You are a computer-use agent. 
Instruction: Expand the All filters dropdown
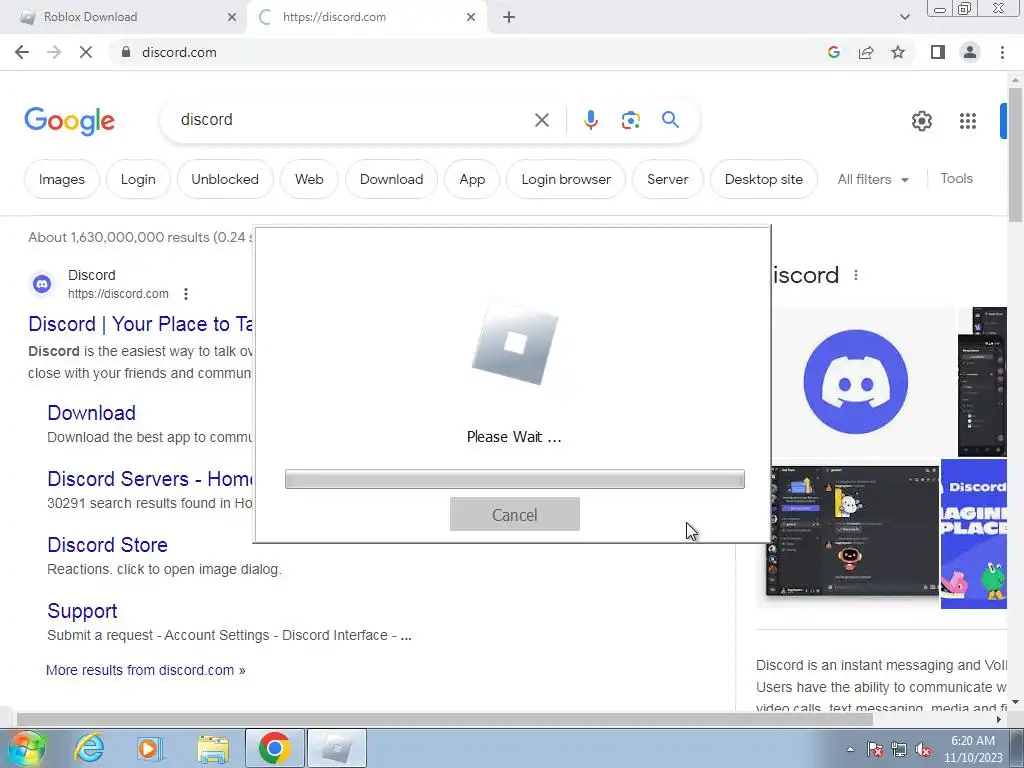[x=872, y=179]
